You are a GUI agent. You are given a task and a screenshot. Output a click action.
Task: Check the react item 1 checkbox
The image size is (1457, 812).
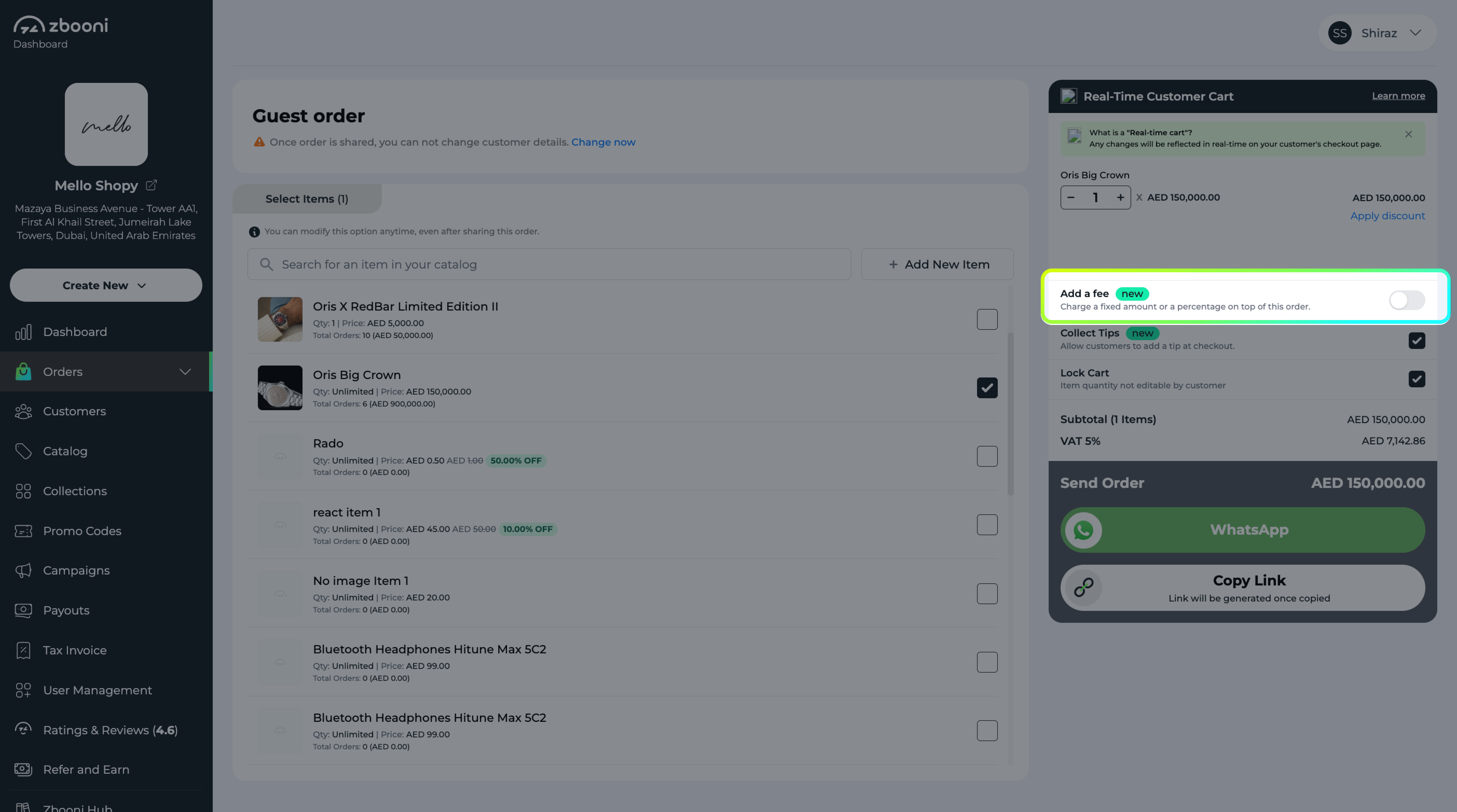pos(987,525)
